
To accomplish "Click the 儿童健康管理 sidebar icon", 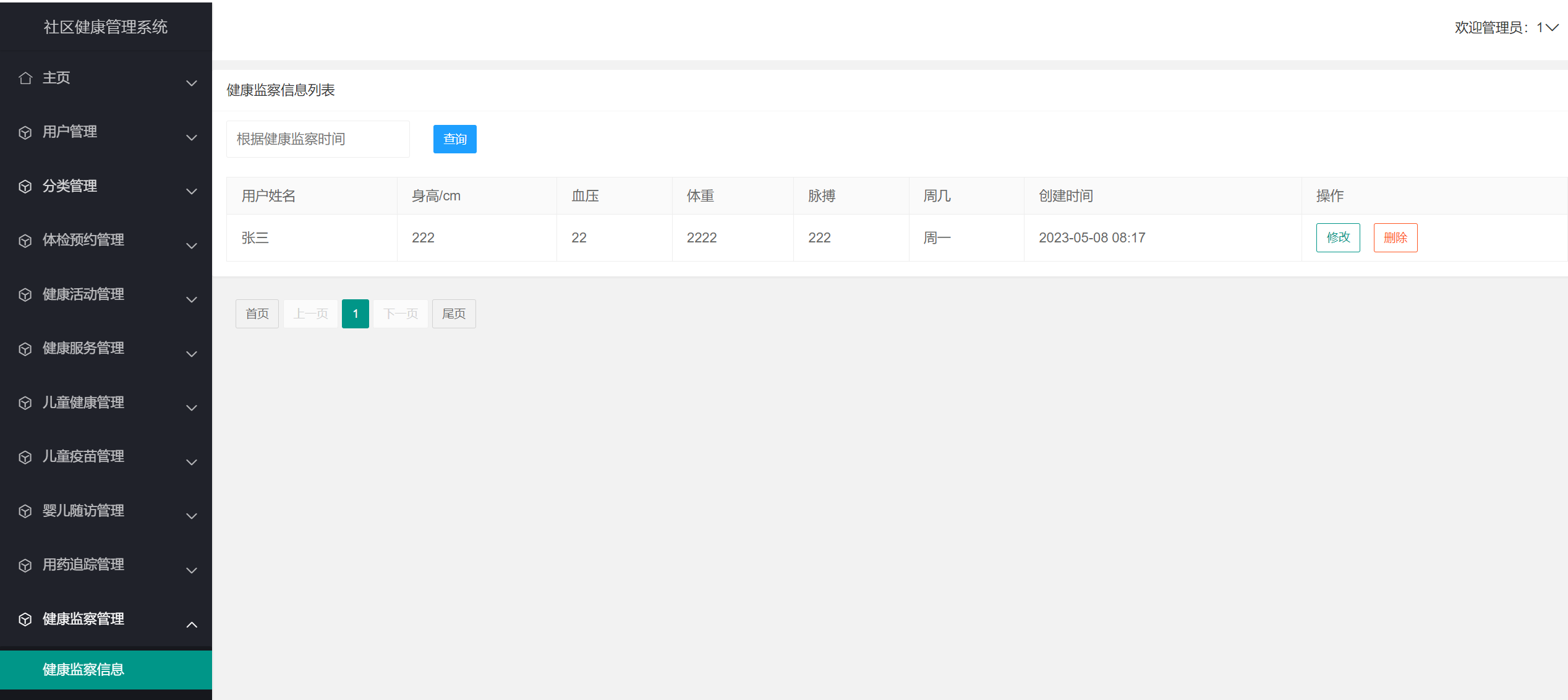I will click(x=25, y=403).
